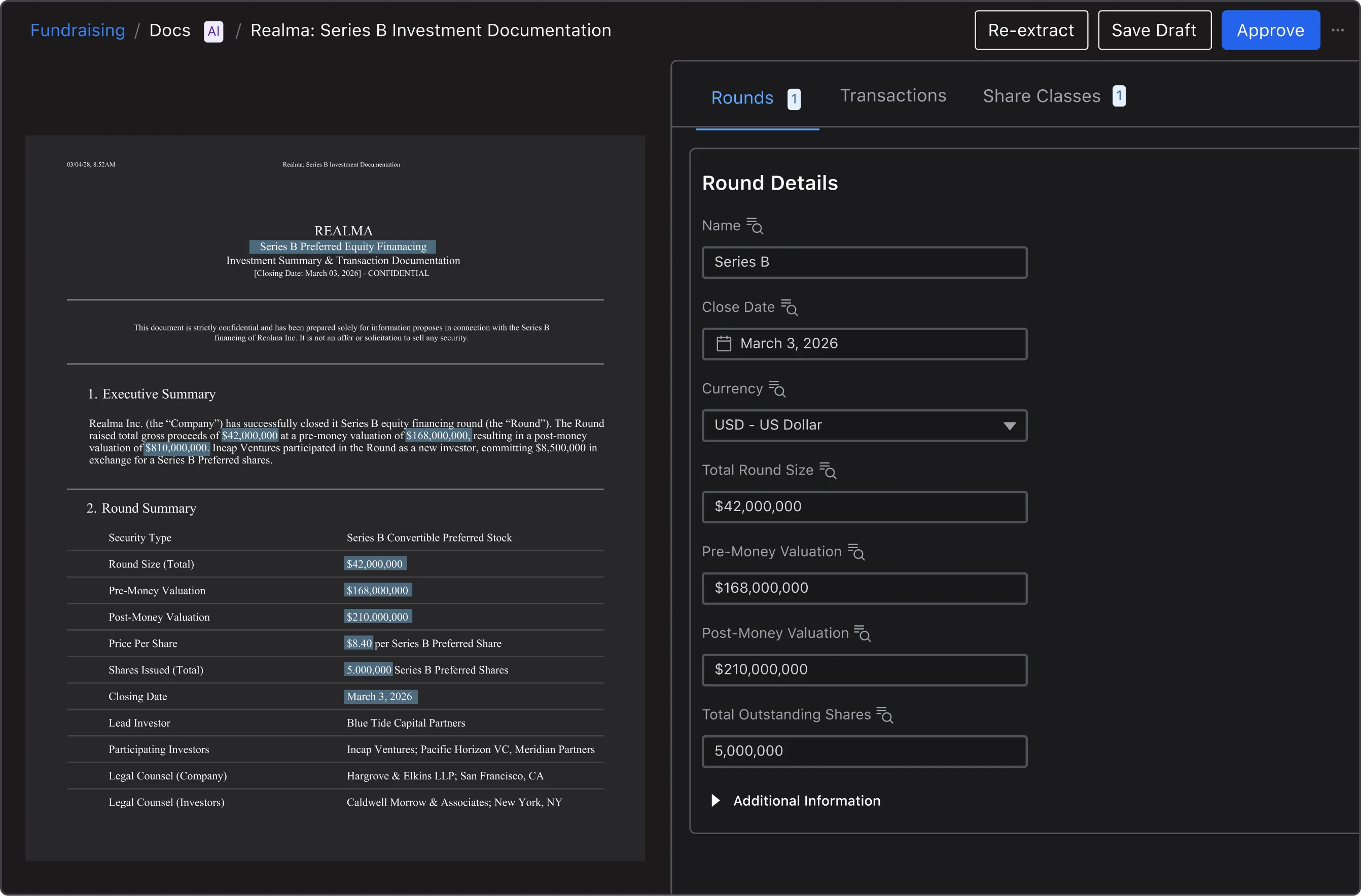Image resolution: width=1361 pixels, height=896 pixels.
Task: Select the Rounds tab
Action: (x=742, y=98)
